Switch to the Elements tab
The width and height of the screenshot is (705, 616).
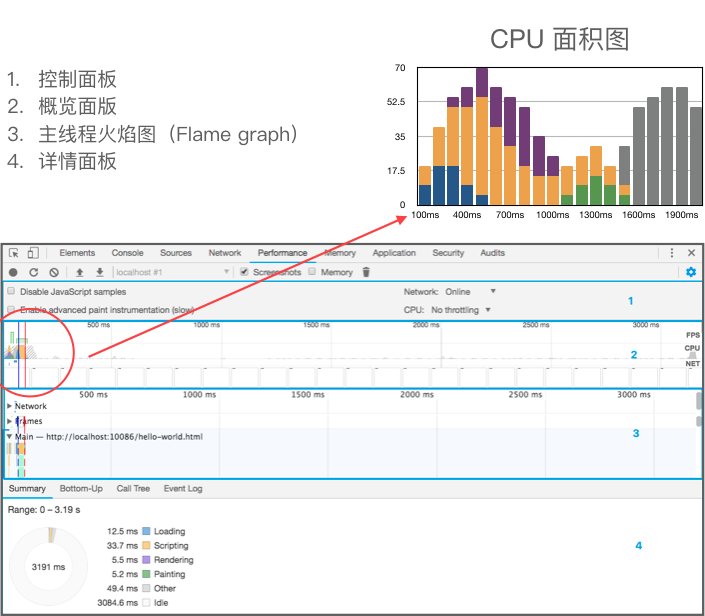pyautogui.click(x=77, y=253)
